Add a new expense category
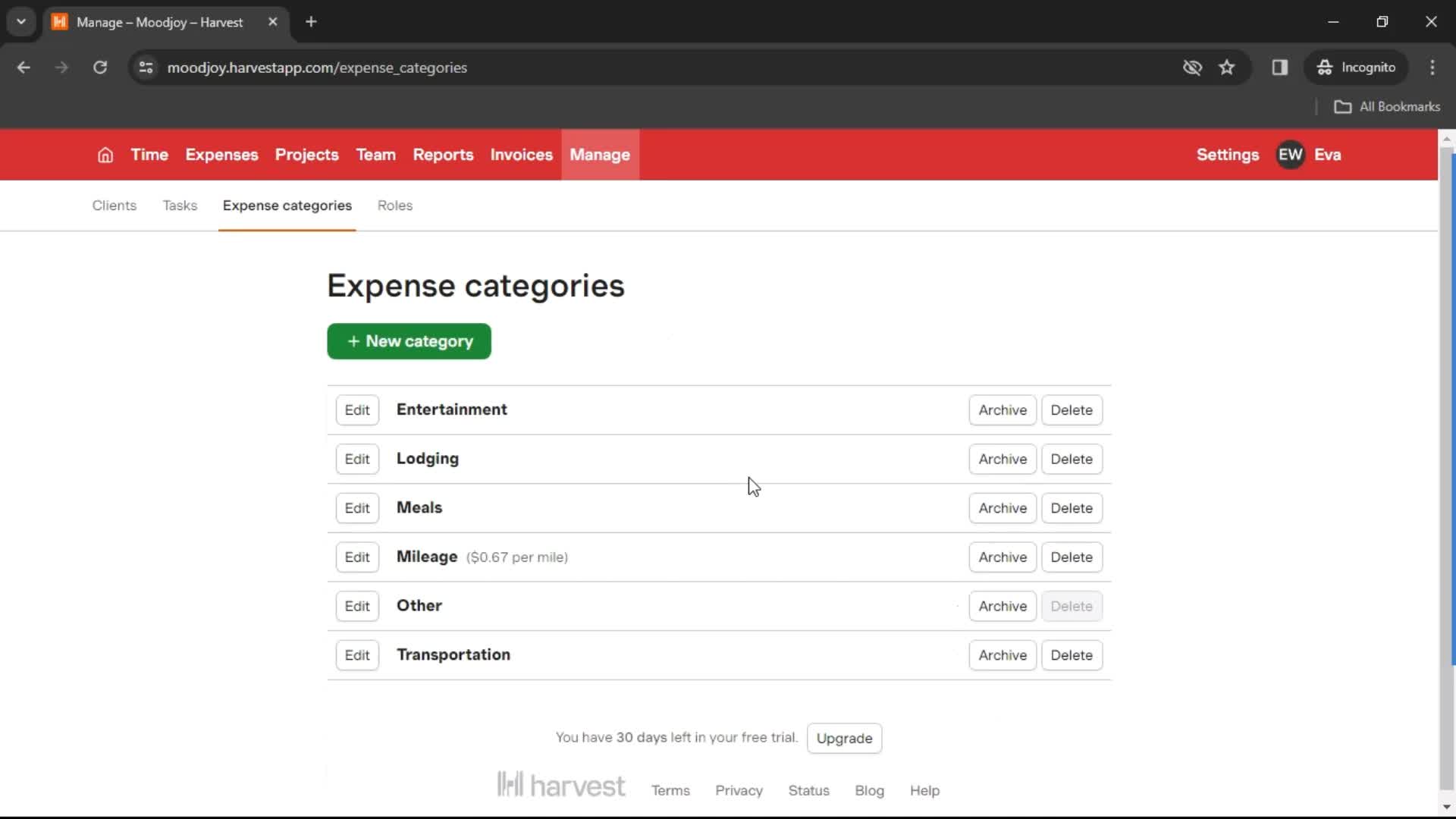 click(409, 341)
